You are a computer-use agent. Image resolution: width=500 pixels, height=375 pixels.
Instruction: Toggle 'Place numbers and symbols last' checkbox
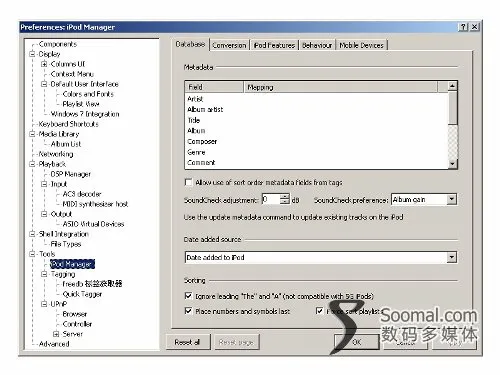tap(189, 311)
